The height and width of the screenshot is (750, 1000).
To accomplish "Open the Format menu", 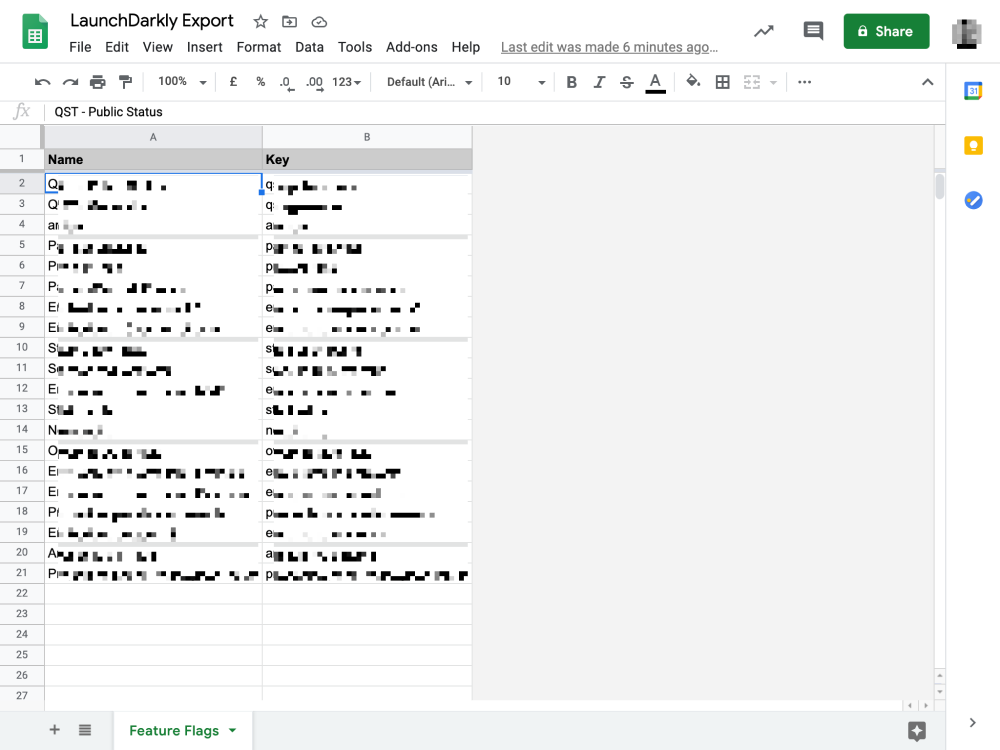I will point(259,47).
